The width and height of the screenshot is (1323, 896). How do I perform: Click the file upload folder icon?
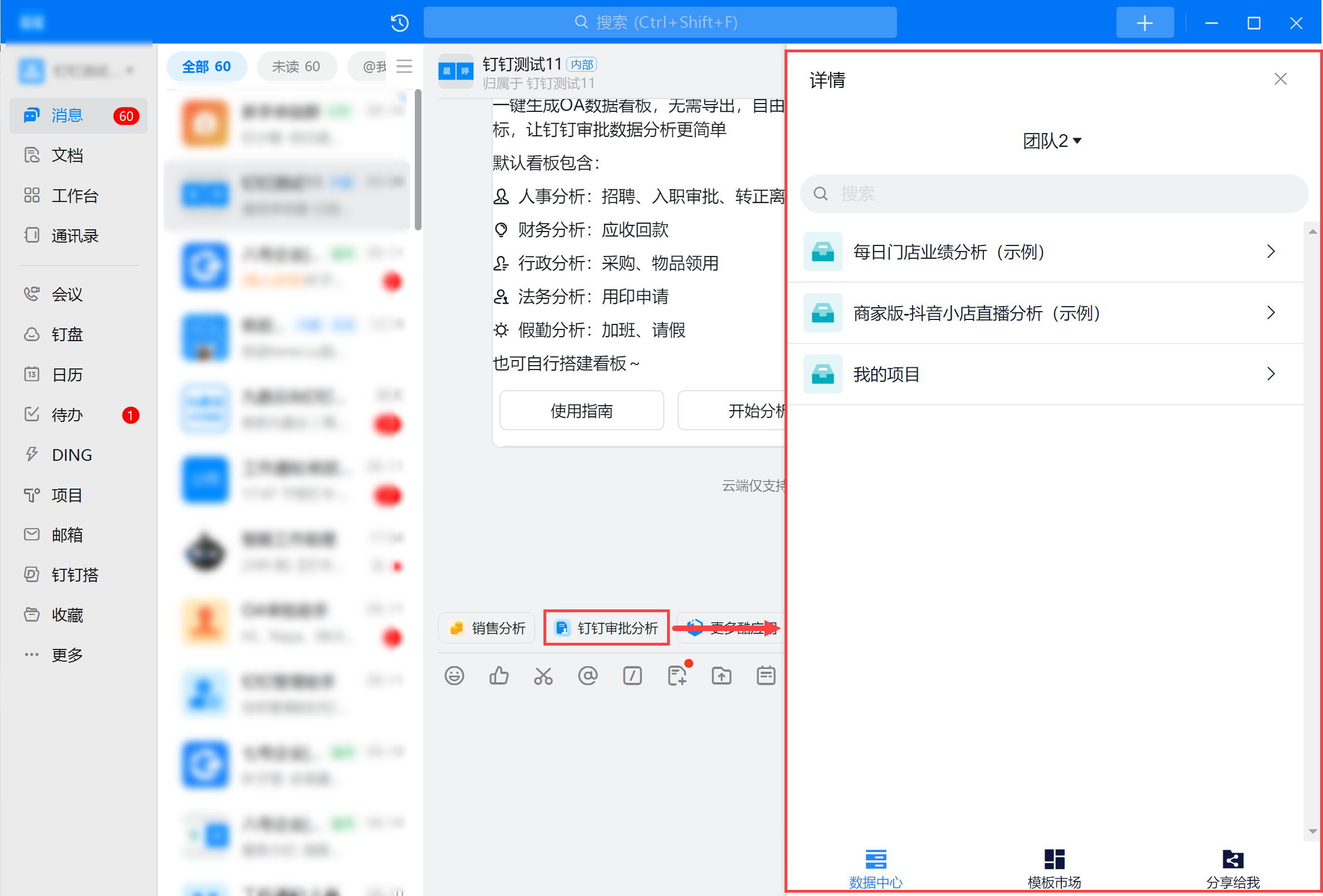point(721,676)
